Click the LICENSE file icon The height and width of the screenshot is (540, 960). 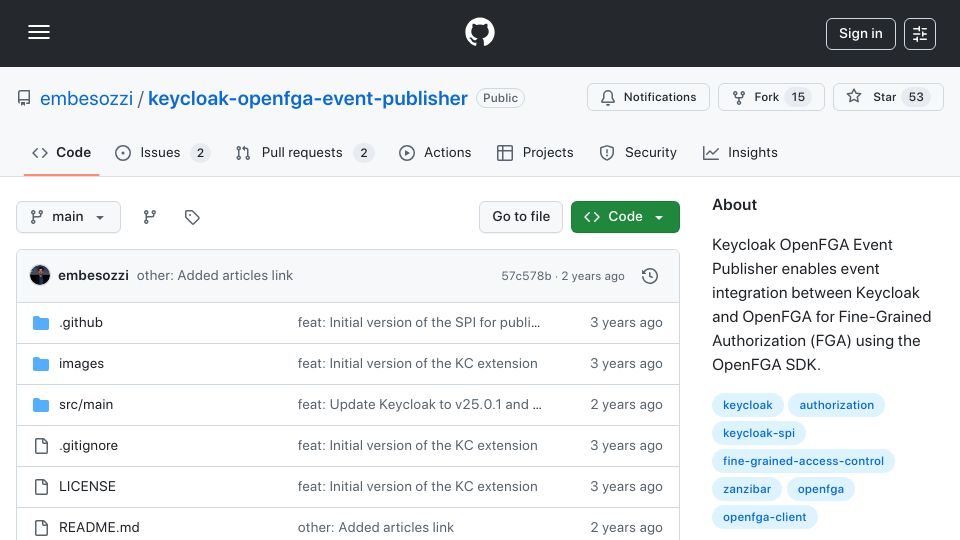coord(41,487)
